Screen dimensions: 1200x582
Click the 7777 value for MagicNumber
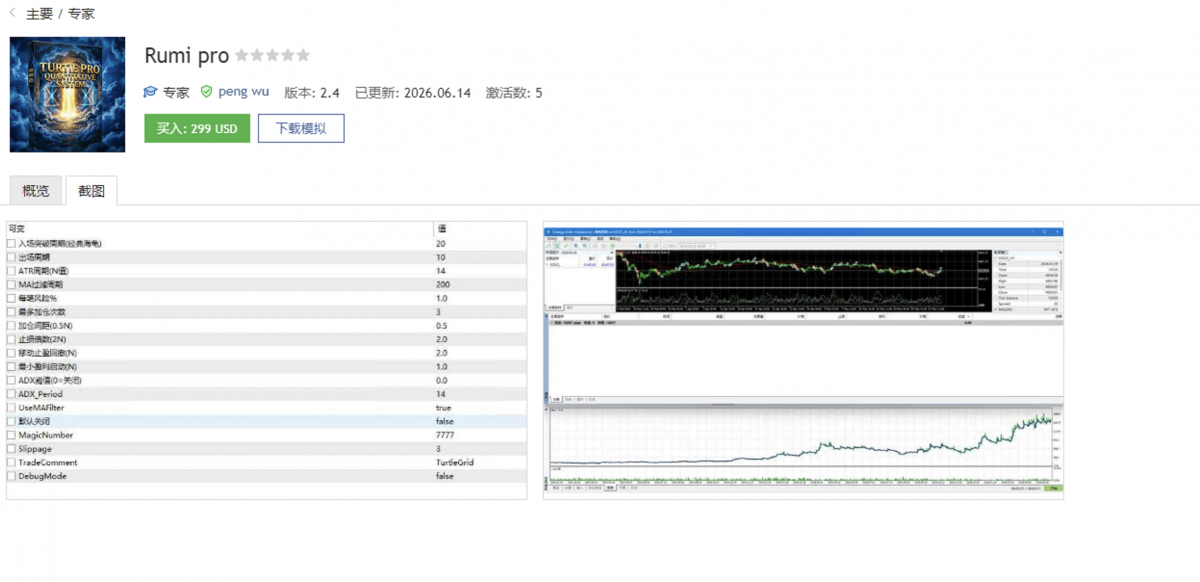pos(445,435)
